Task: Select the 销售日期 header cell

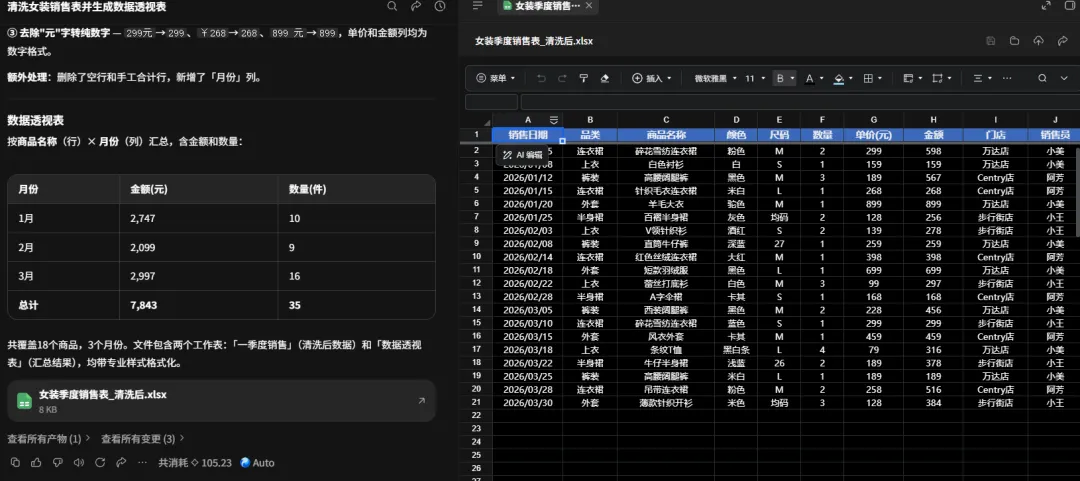Action: 528,134
